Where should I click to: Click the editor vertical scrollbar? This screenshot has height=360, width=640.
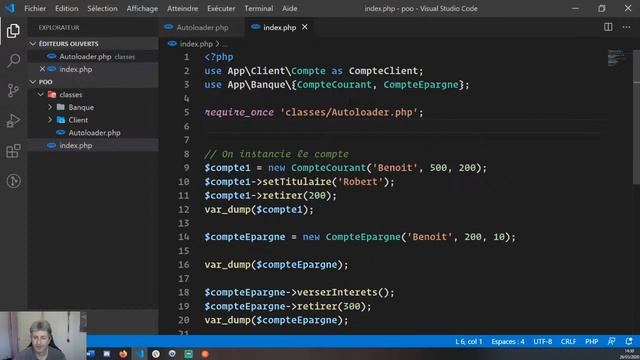636,117
